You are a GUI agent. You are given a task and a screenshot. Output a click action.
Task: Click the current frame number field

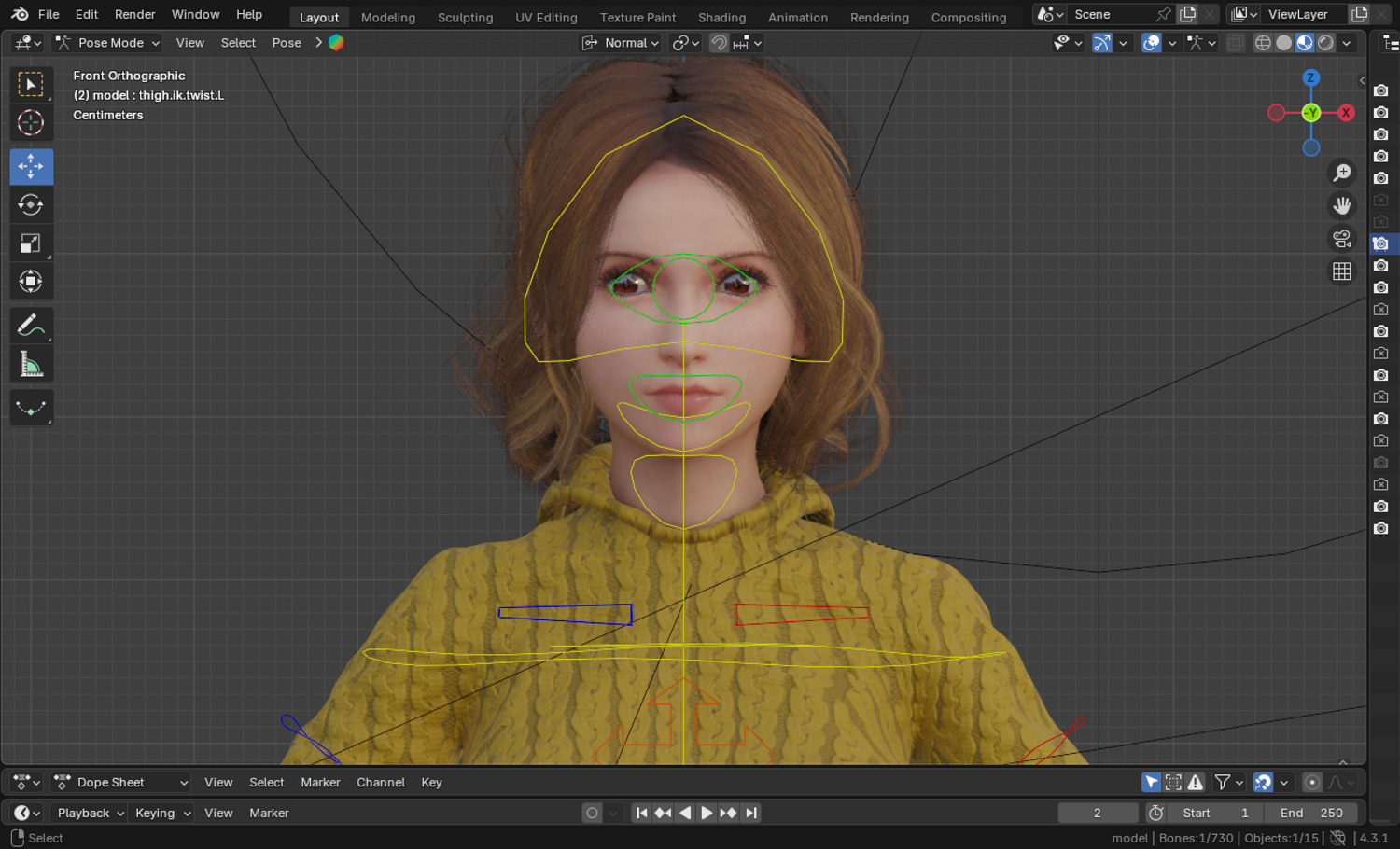click(x=1097, y=813)
